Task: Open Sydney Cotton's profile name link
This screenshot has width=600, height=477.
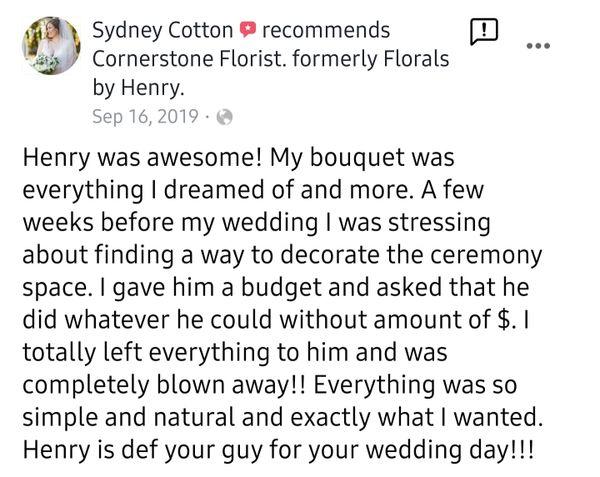Action: coord(163,31)
